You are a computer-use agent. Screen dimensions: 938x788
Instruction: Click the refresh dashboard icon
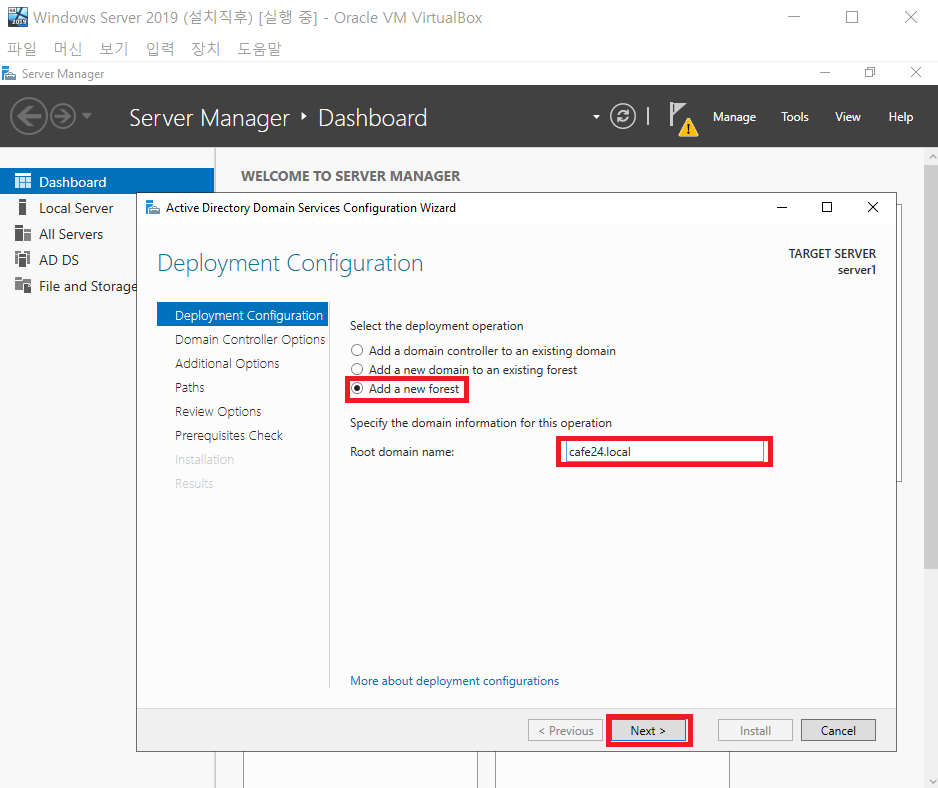pyautogui.click(x=623, y=116)
